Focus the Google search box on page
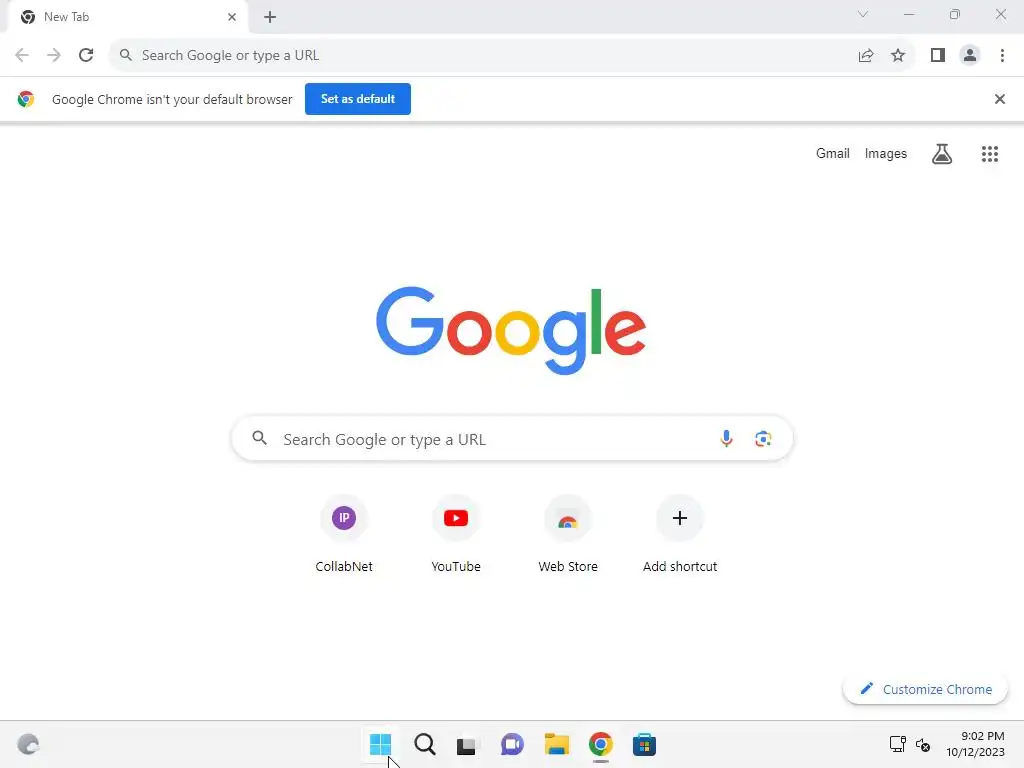The width and height of the screenshot is (1024, 768). (x=512, y=439)
